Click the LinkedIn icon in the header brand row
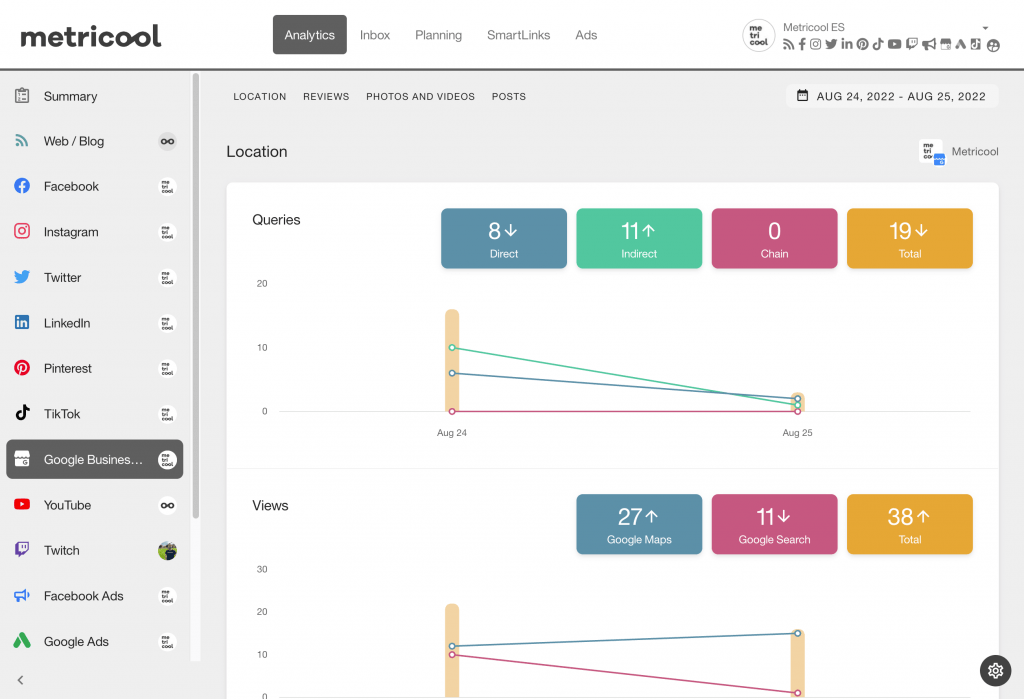Screen dimensions: 1024x699 point(847,44)
